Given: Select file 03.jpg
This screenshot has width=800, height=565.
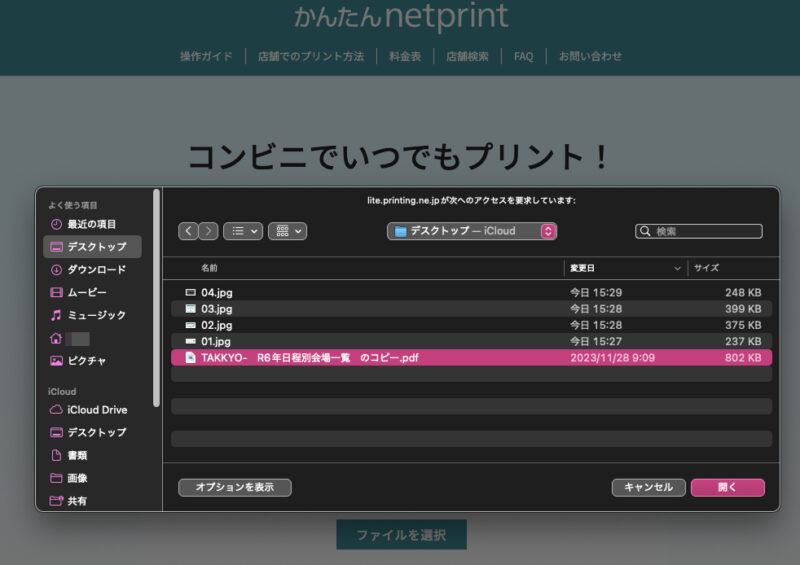Looking at the screenshot, I should 471,309.
